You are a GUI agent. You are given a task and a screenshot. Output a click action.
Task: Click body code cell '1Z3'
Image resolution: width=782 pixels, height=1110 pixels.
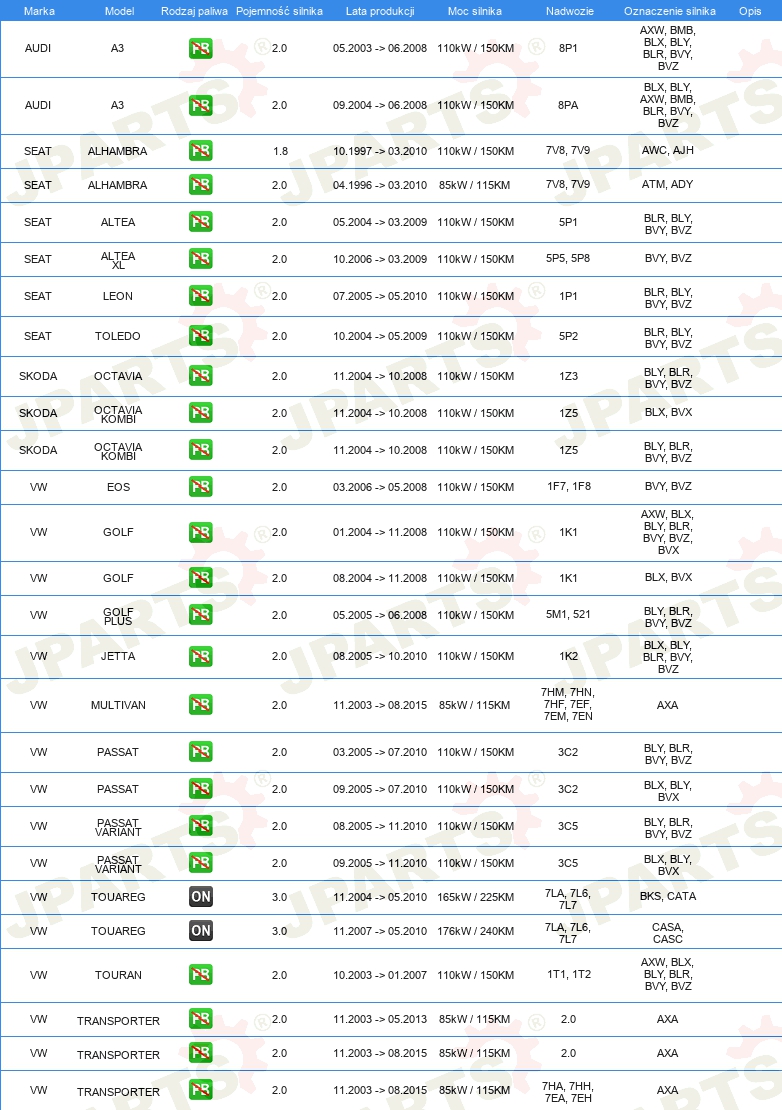(x=568, y=377)
